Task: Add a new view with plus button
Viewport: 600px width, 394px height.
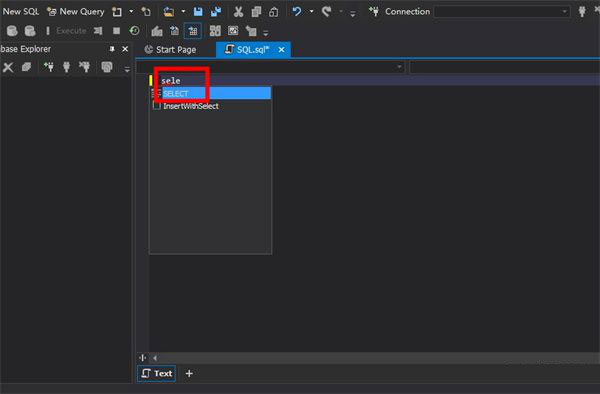Action: (x=189, y=373)
